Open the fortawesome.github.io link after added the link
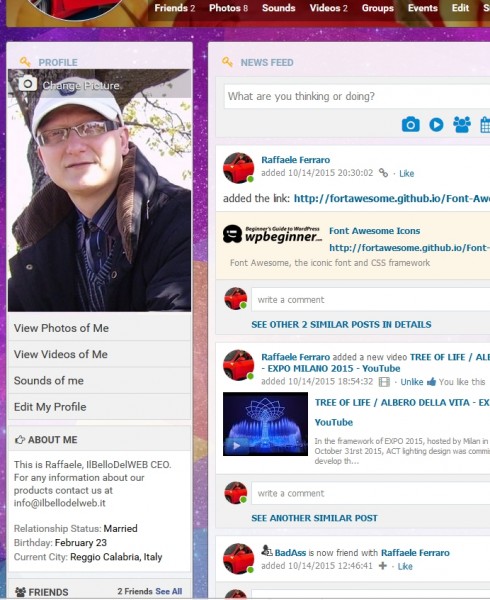490x600 pixels. (x=392, y=198)
